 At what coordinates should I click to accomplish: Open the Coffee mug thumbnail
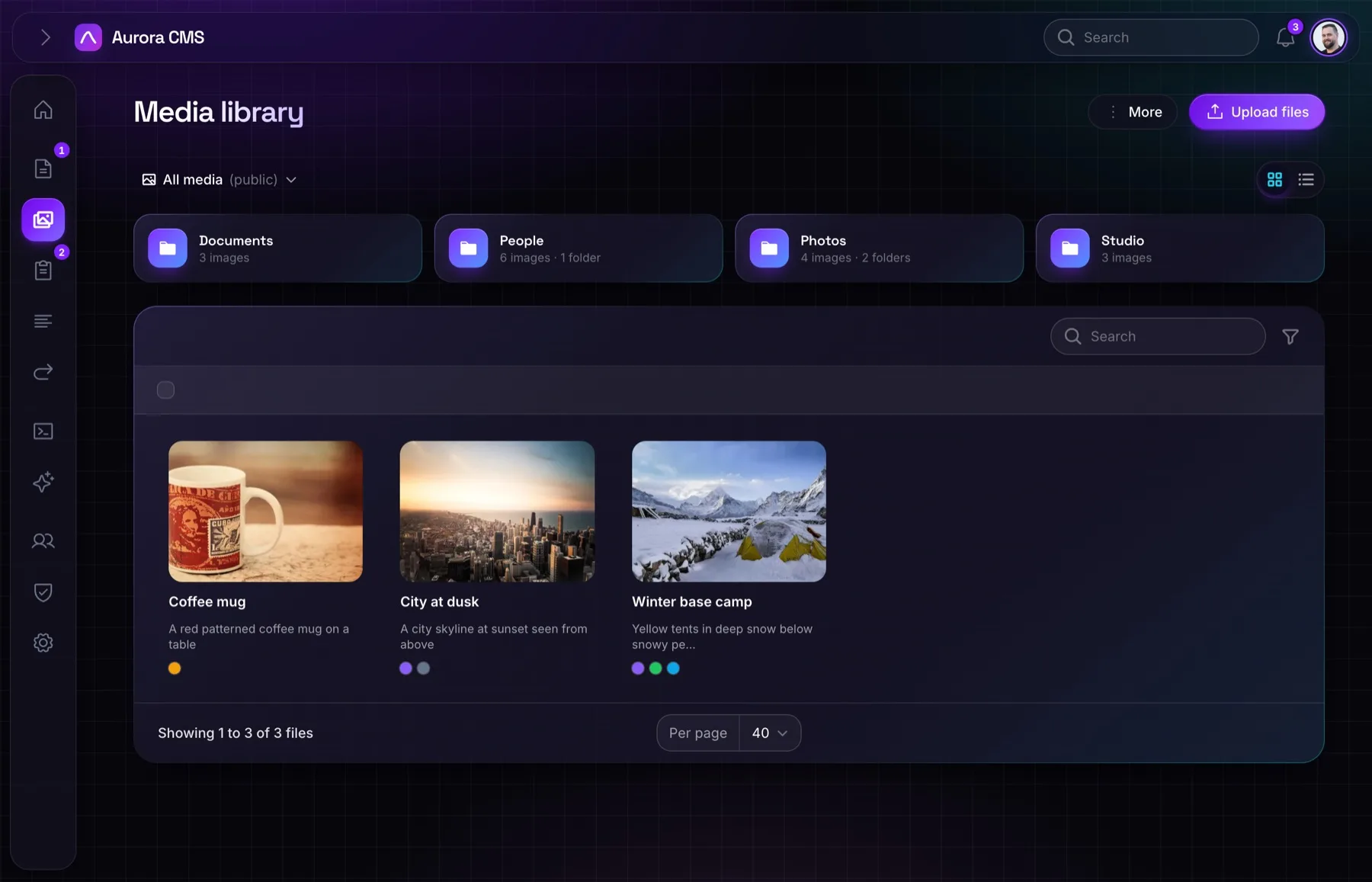tap(265, 512)
